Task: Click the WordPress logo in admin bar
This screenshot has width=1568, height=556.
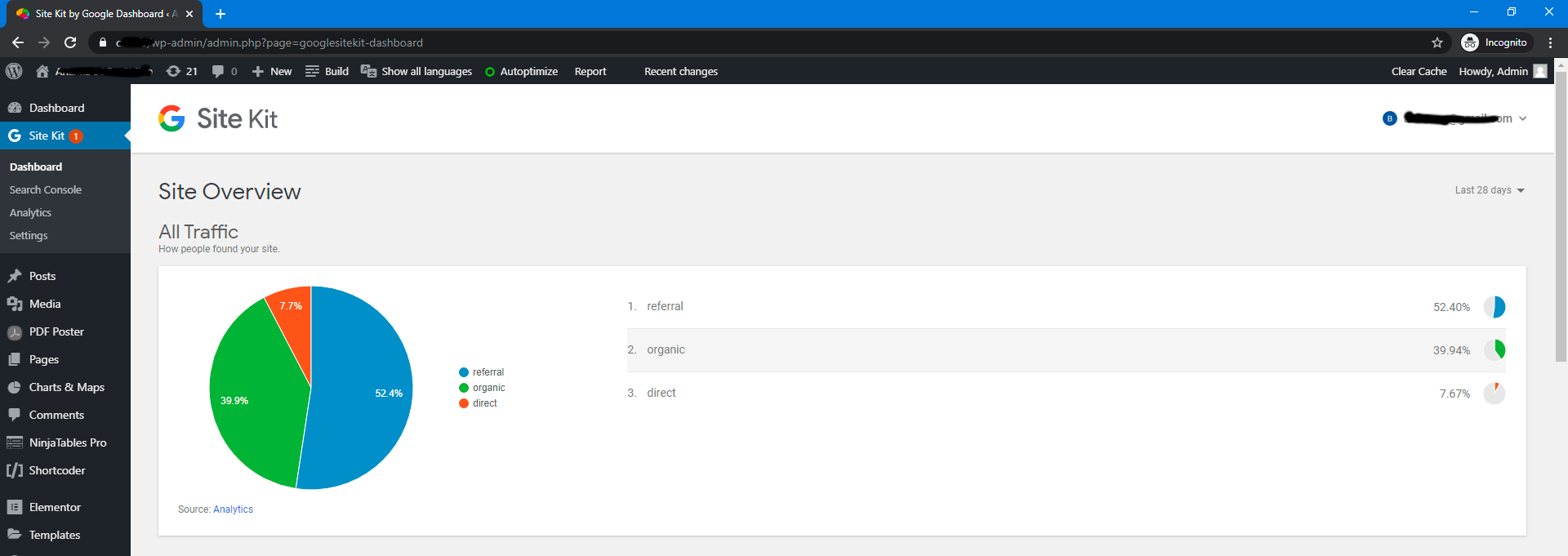Action: click(x=14, y=71)
